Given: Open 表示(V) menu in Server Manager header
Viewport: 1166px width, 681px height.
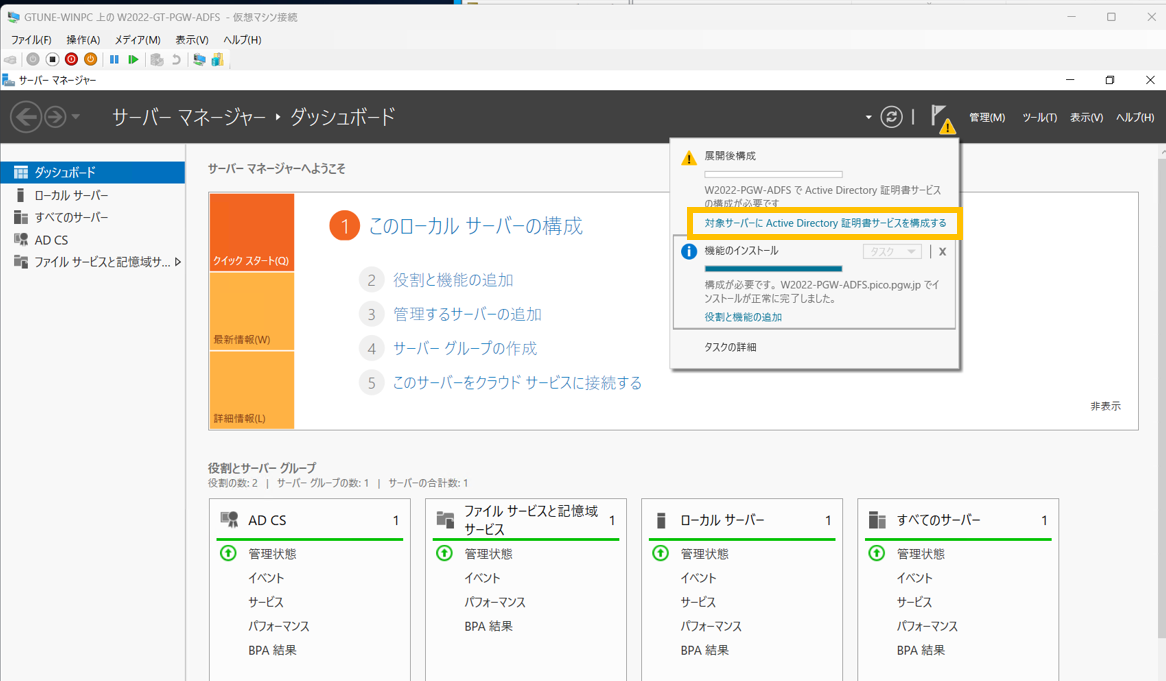Looking at the screenshot, I should (x=1086, y=117).
